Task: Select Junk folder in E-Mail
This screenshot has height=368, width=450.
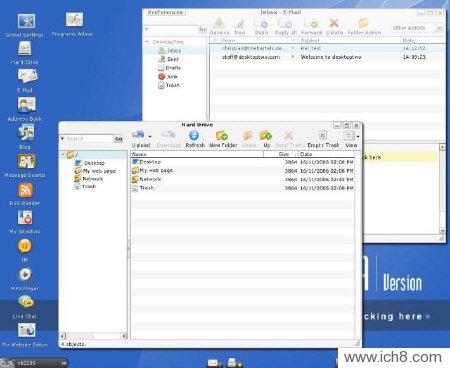Action: 168,76
